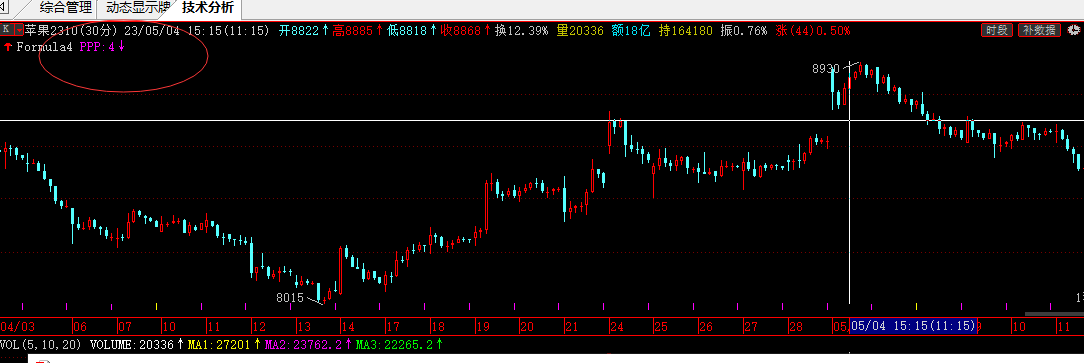
Task: Click the gear clock icon at top right
Action: pos(1074,30)
